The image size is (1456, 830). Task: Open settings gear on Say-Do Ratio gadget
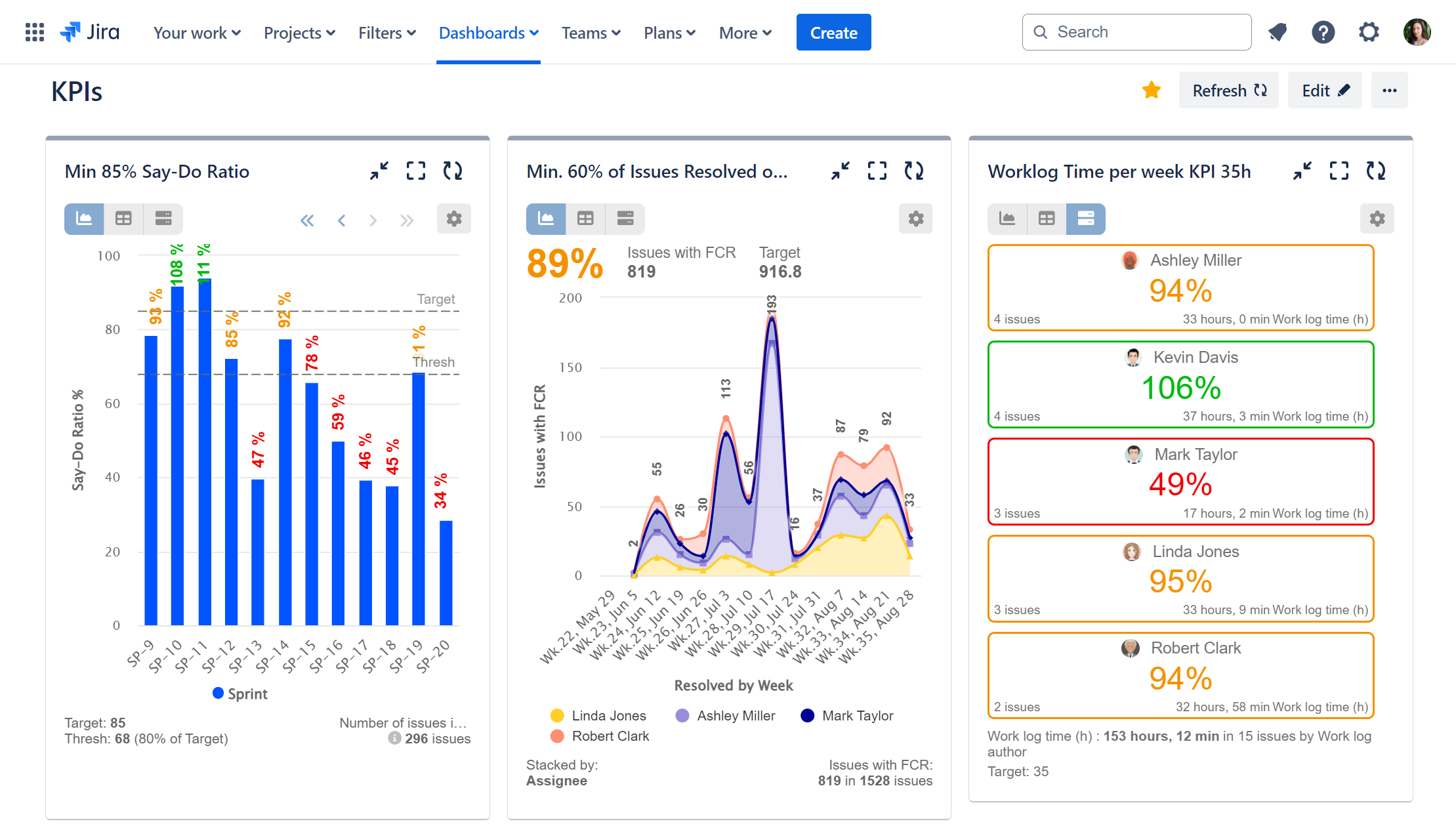click(453, 218)
